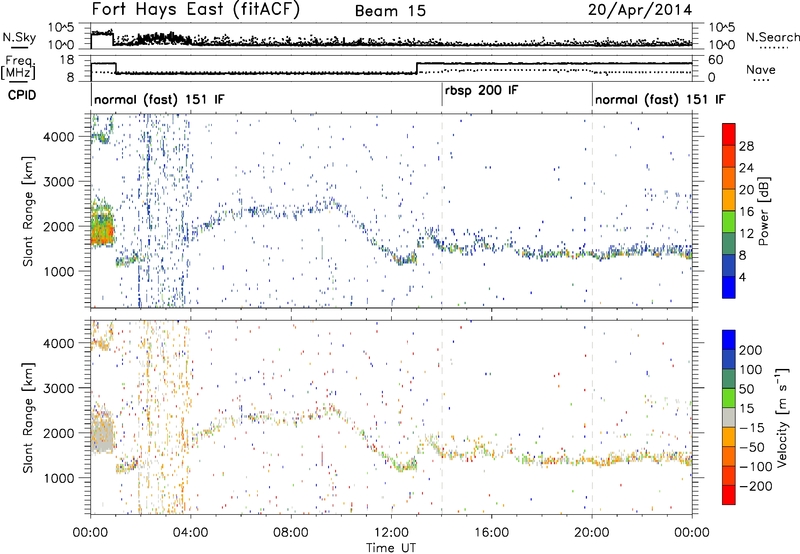
Task: Click the 'Slant Range [km]' label of the velocity panel
Action: pyautogui.click(x=28, y=418)
